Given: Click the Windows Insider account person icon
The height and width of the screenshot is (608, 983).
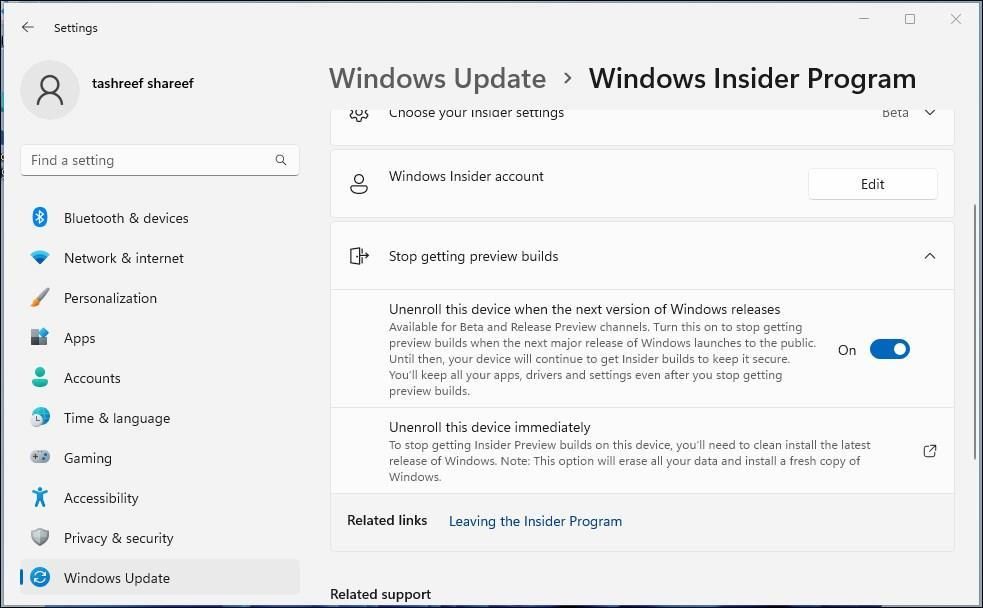Looking at the screenshot, I should pyautogui.click(x=359, y=184).
